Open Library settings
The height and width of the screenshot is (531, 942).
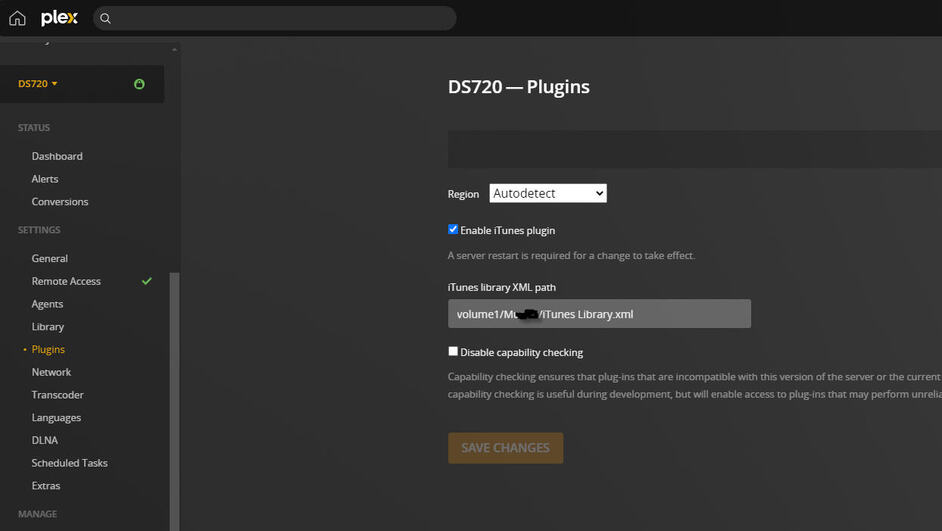pyautogui.click(x=48, y=327)
